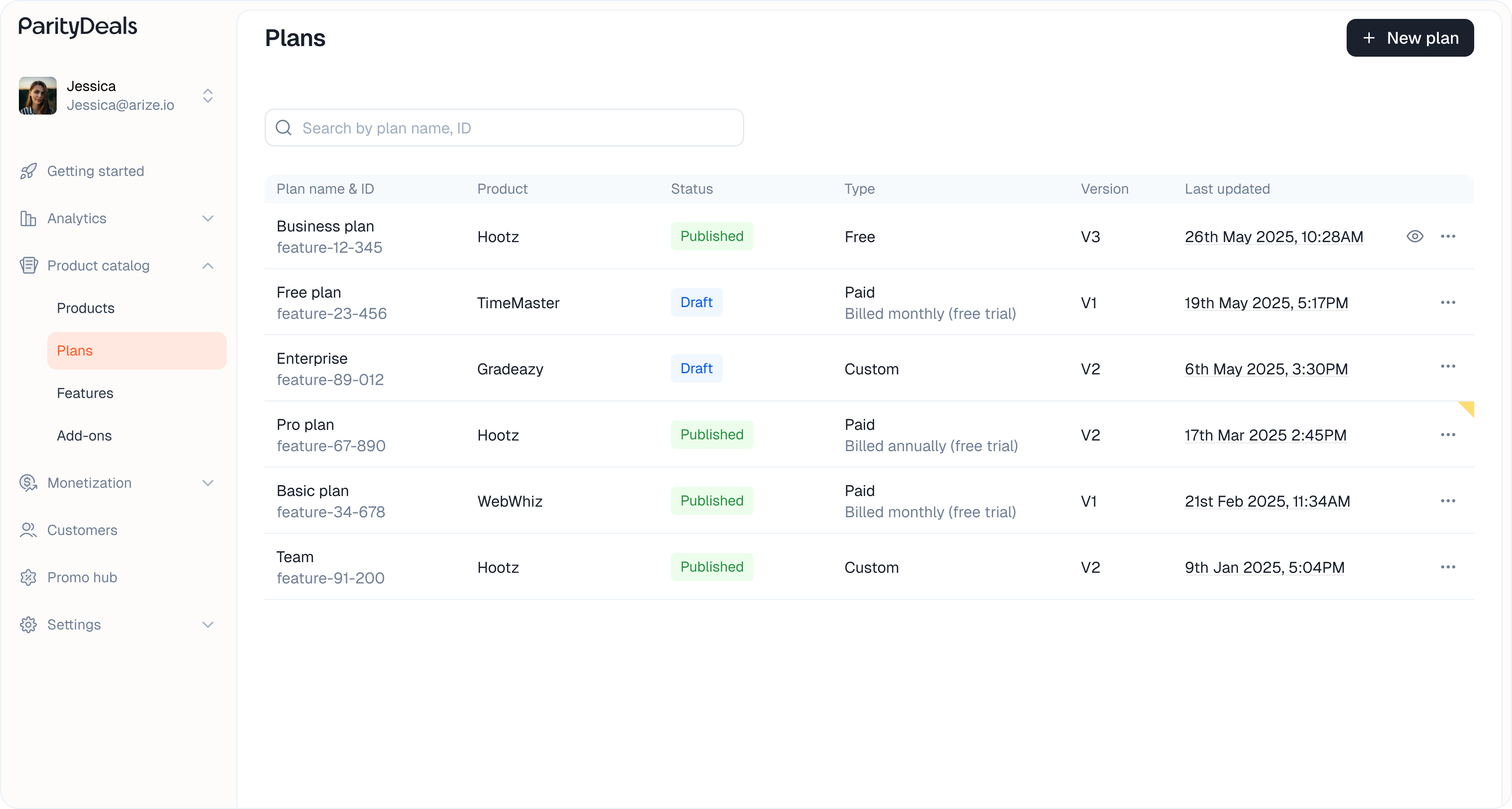1512x809 pixels.
Task: Expand the Monetization menu chevron
Action: point(208,483)
